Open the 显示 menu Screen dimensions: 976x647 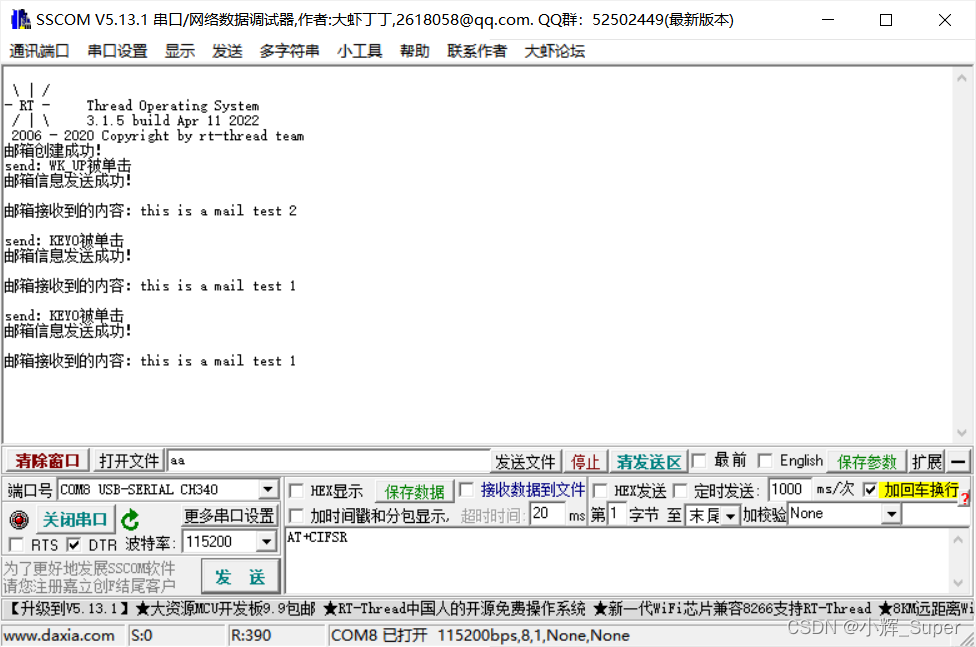pyautogui.click(x=180, y=51)
